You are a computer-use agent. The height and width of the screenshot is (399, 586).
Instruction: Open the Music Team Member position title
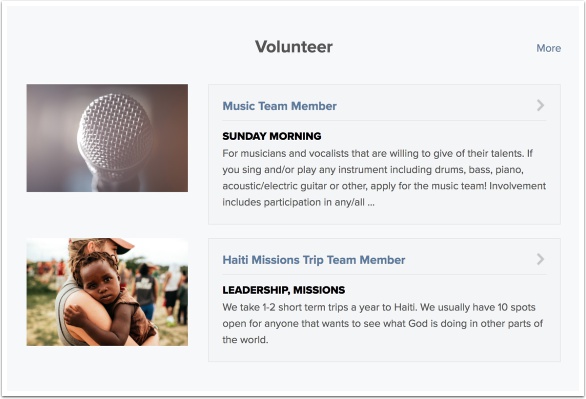(x=280, y=106)
